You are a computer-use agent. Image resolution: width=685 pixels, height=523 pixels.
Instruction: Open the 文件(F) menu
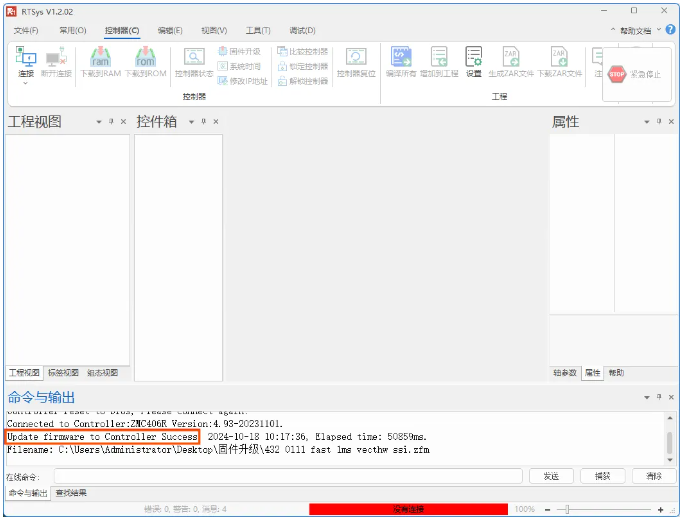pos(26,30)
